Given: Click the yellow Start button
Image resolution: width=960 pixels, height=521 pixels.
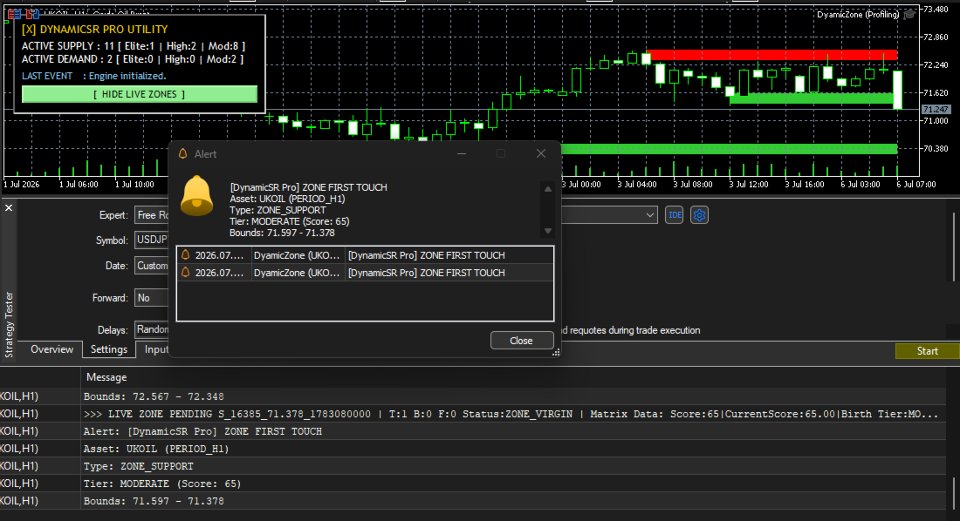Looking at the screenshot, I should click(927, 351).
